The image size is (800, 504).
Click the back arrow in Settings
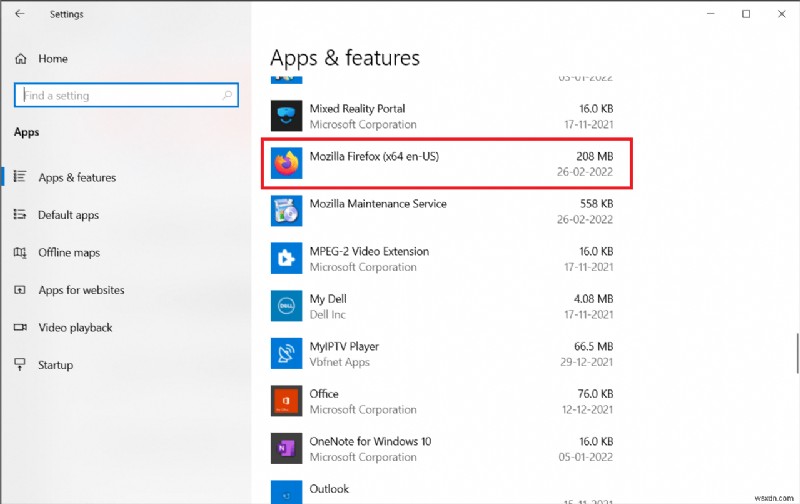(20, 14)
